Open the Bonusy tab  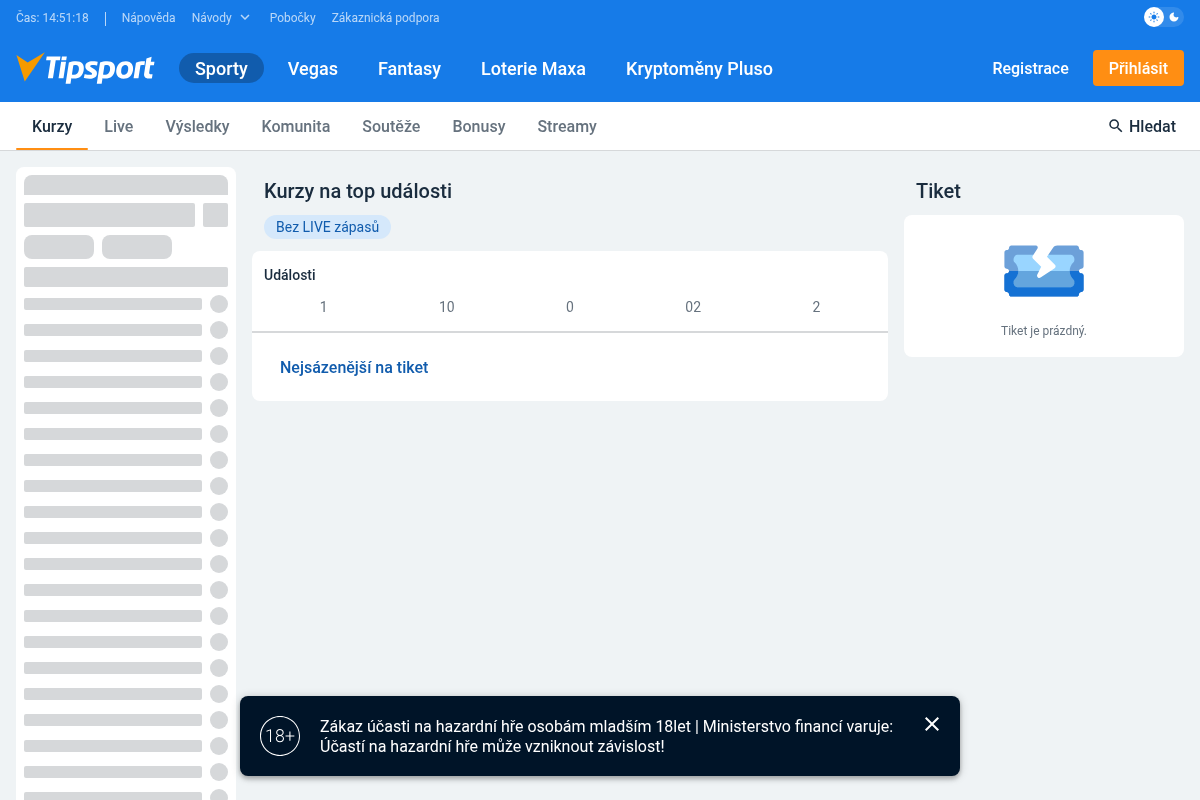pos(479,126)
